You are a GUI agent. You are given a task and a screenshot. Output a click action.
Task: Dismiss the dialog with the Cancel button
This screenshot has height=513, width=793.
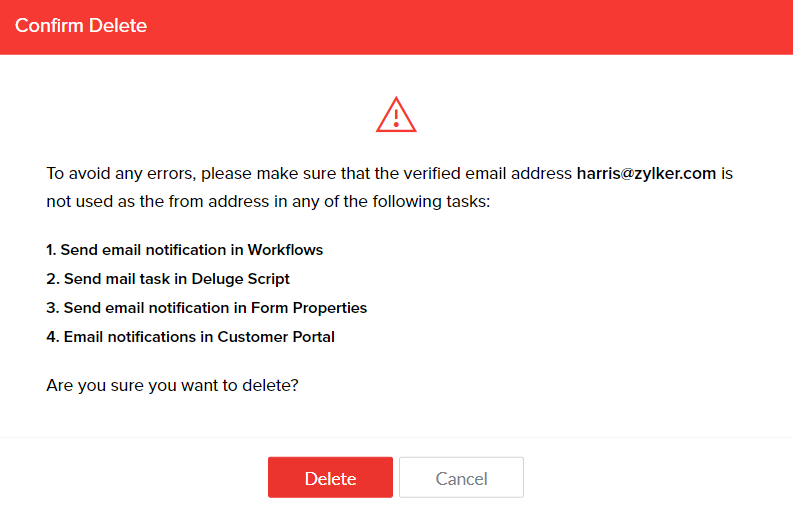461,478
